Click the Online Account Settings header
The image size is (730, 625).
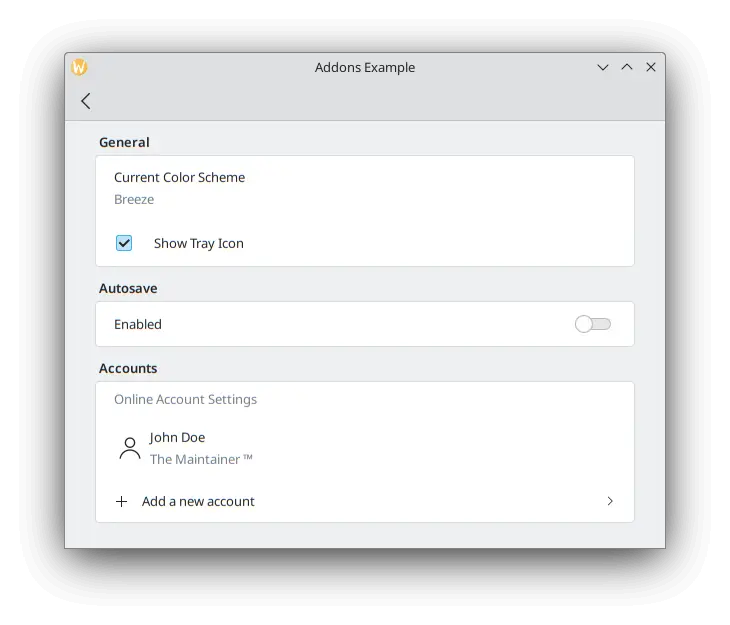185,400
